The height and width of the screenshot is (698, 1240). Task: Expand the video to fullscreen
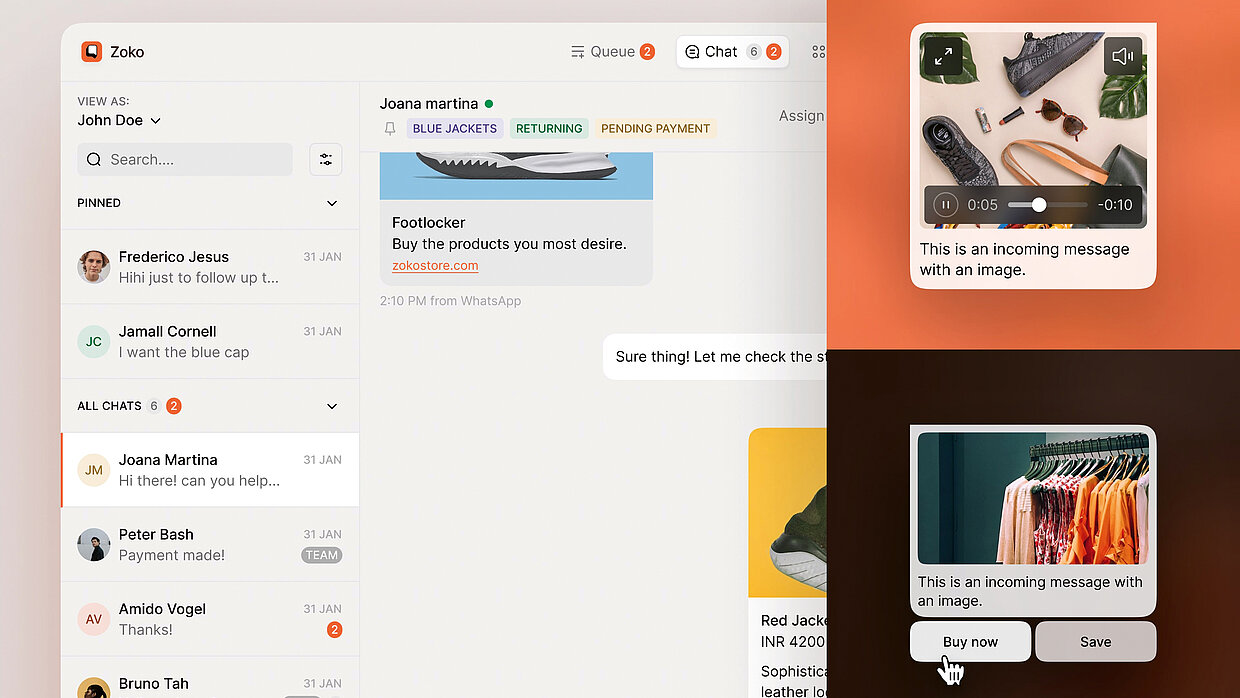(943, 57)
